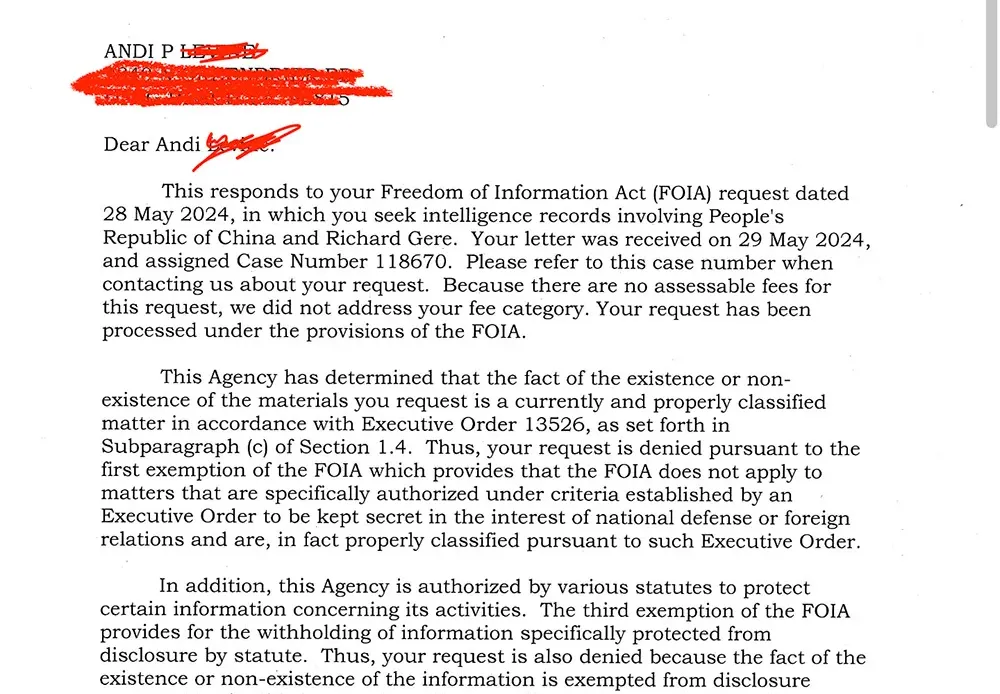
Task: Click 'Freedom of Information Act (FOIA)' text
Action: coord(546,193)
